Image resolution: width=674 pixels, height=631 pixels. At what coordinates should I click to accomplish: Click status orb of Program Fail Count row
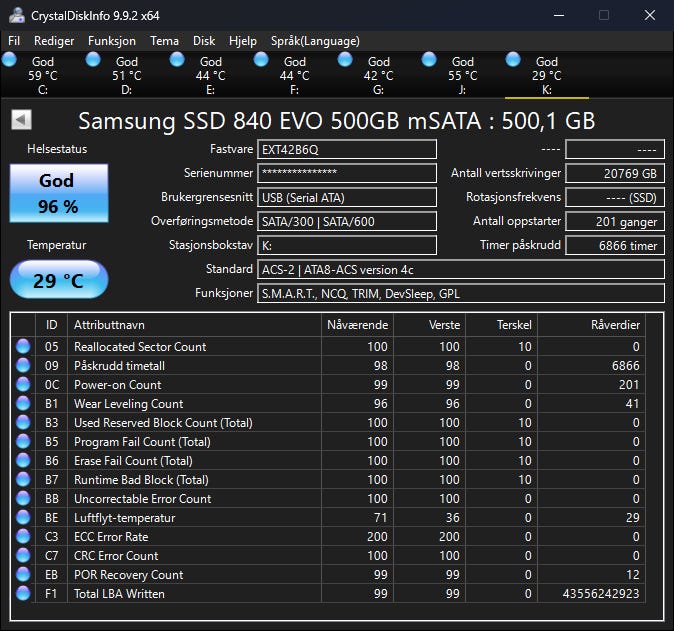(x=23, y=441)
